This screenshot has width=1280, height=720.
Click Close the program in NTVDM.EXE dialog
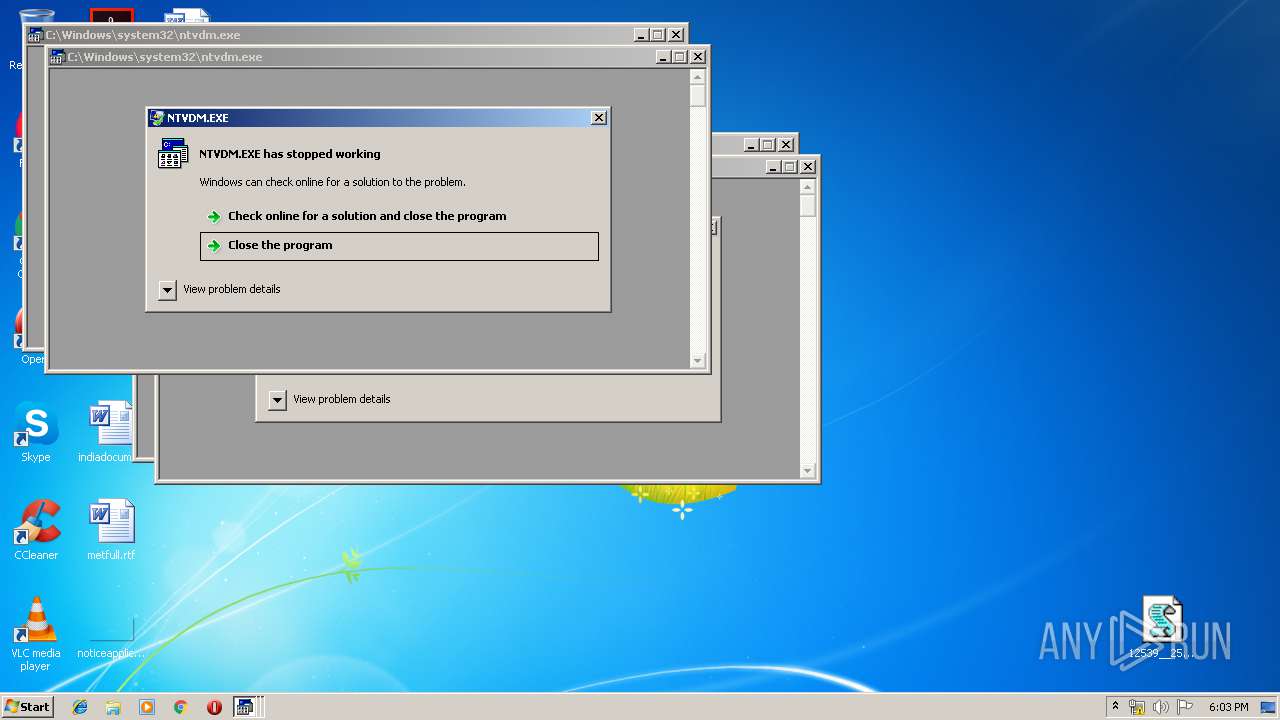pyautogui.click(x=399, y=246)
